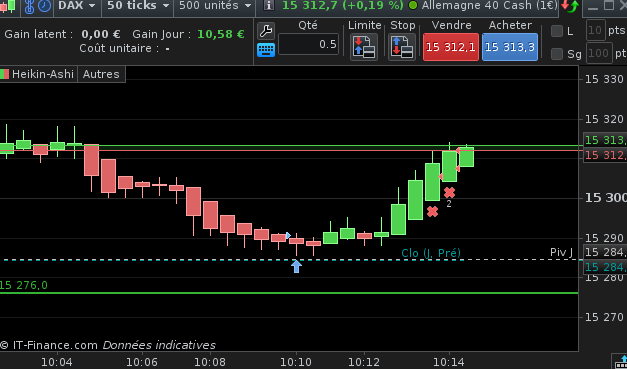Click the 15 270 price axis label
The image size is (627, 369).
(x=604, y=317)
